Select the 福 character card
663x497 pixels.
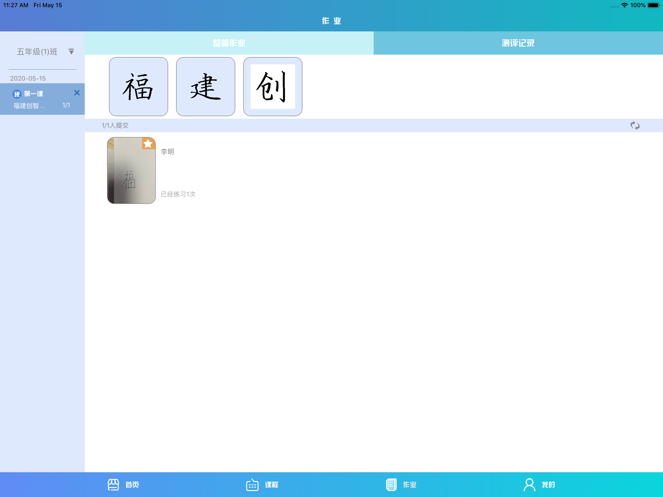coord(138,87)
